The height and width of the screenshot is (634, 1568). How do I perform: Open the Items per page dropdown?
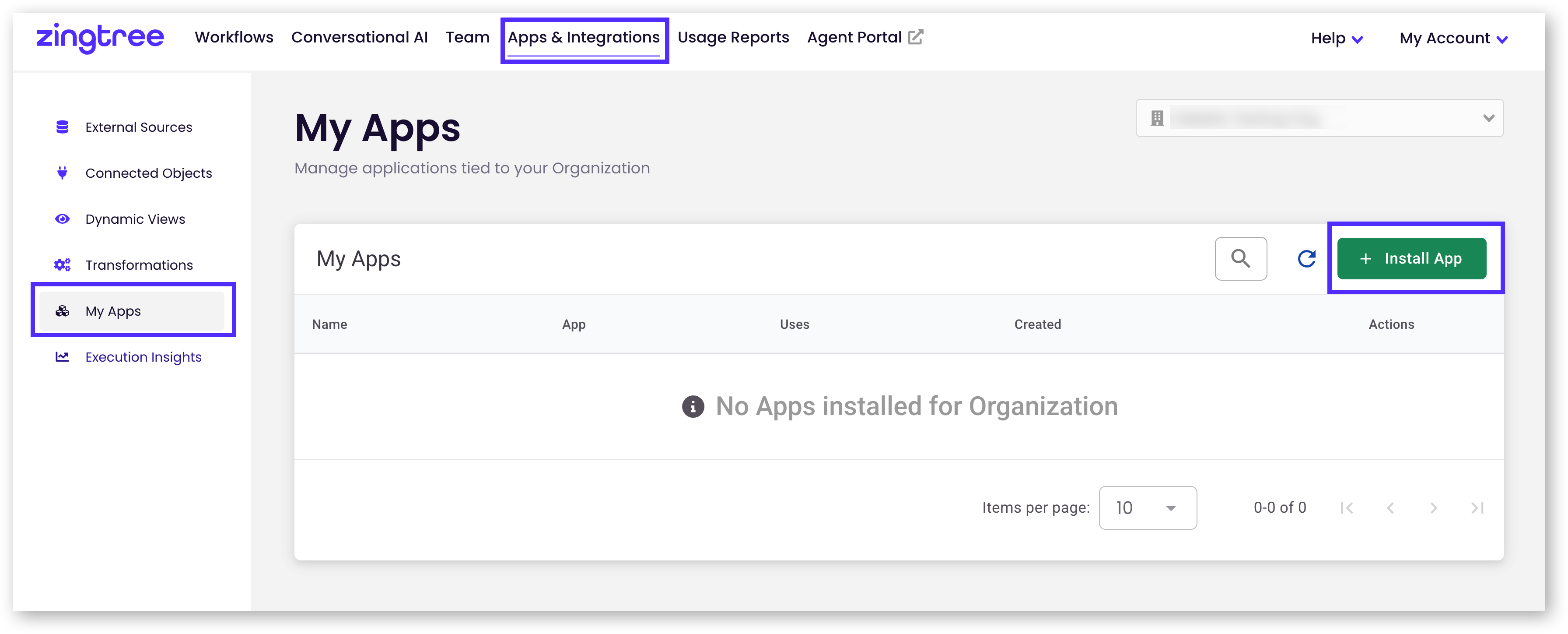1148,508
